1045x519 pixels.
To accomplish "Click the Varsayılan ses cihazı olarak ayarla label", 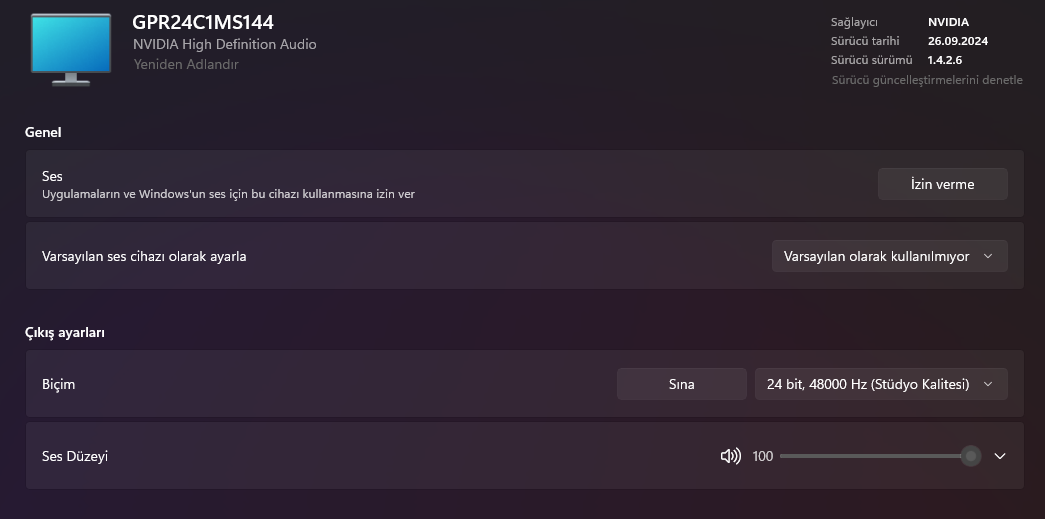I will [144, 256].
